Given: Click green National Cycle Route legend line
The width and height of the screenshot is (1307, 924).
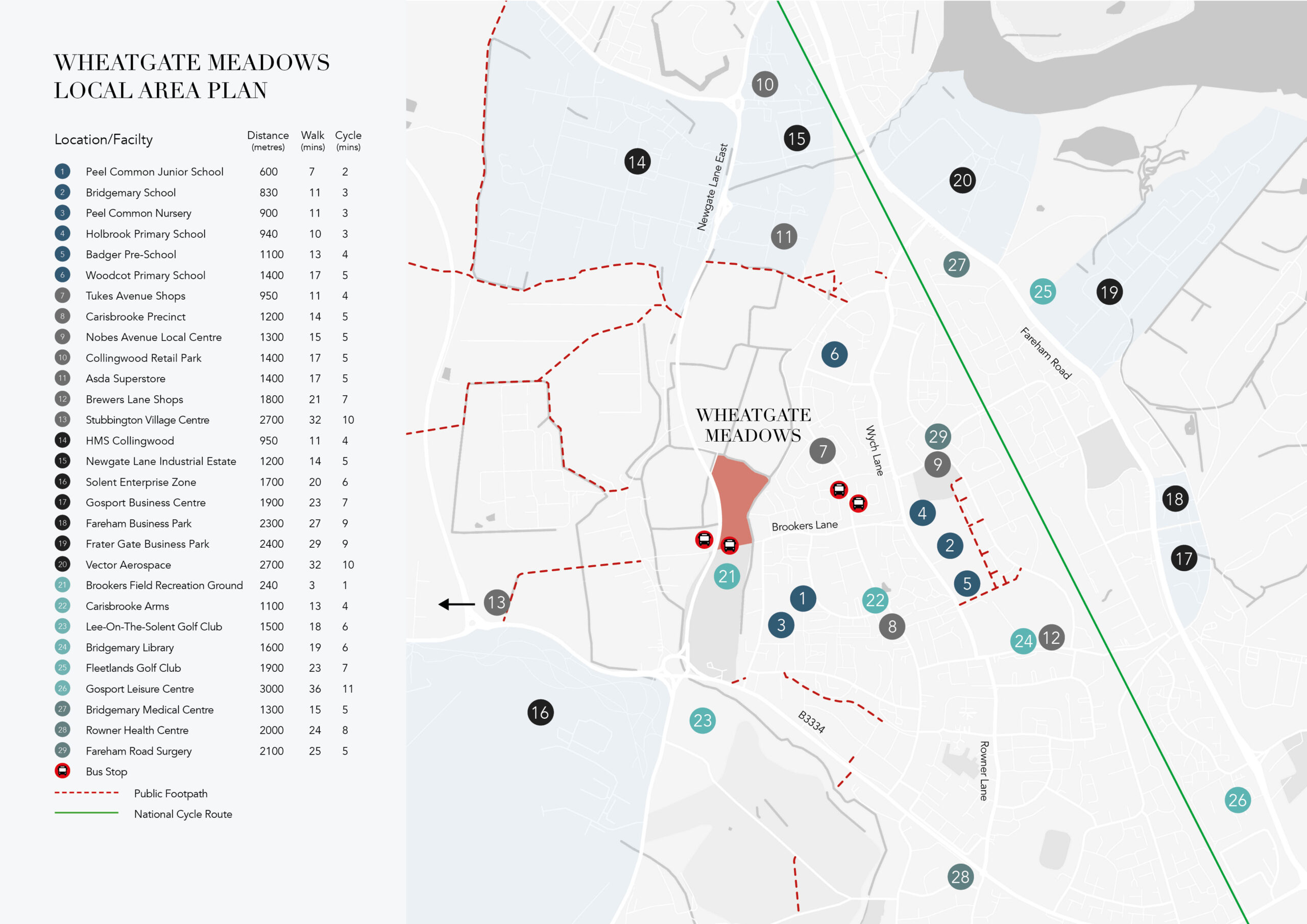Looking at the screenshot, I should (86, 813).
